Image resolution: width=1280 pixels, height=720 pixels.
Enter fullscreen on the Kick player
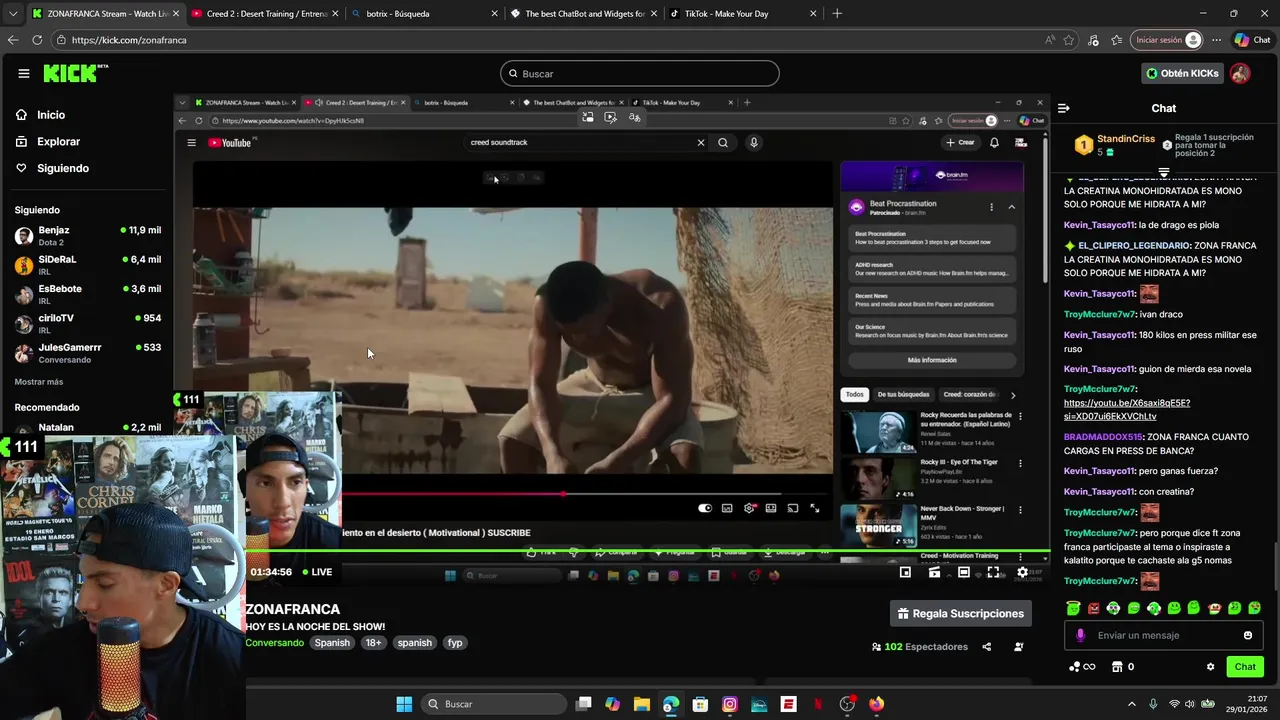[x=993, y=572]
